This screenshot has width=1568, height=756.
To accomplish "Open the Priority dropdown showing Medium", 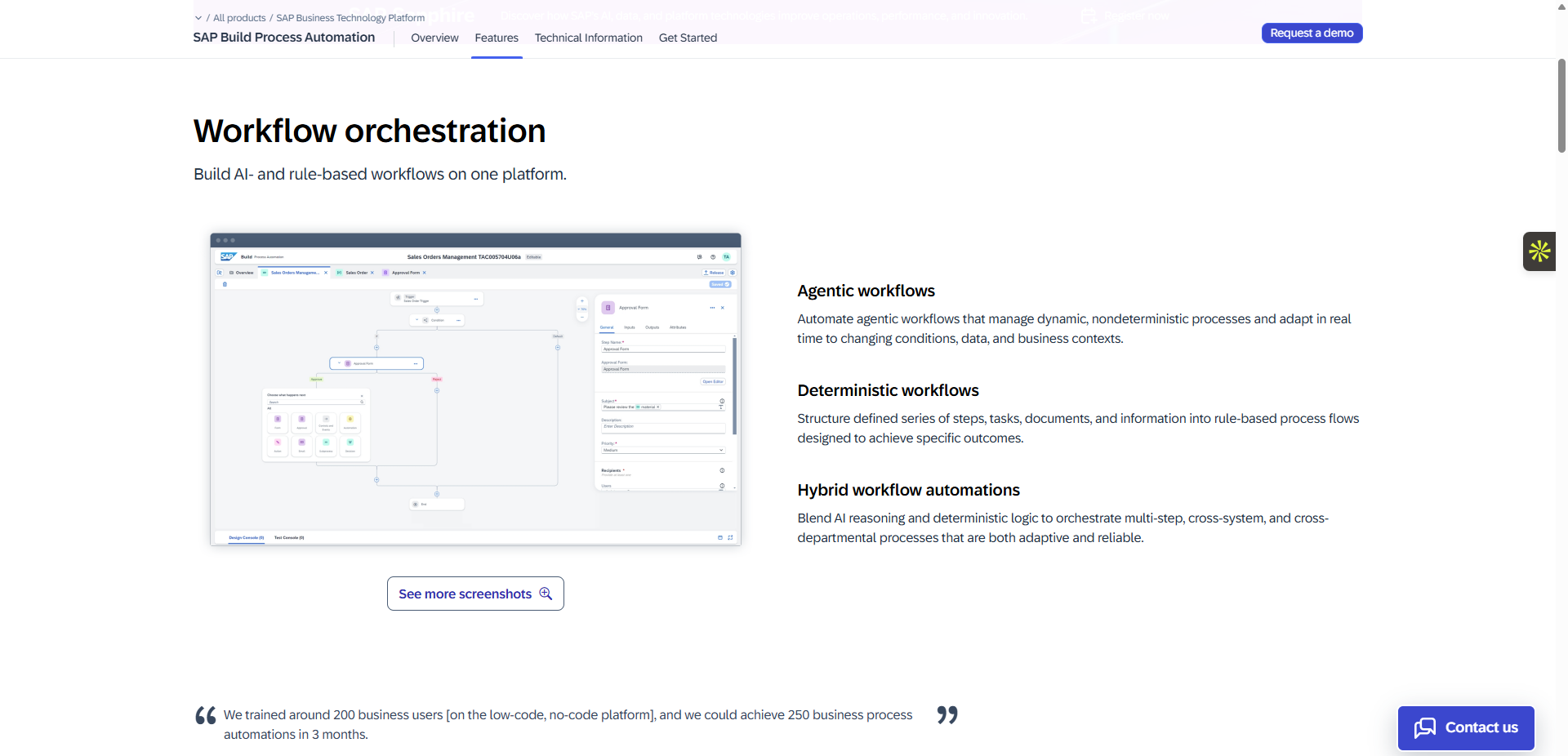I will click(663, 450).
